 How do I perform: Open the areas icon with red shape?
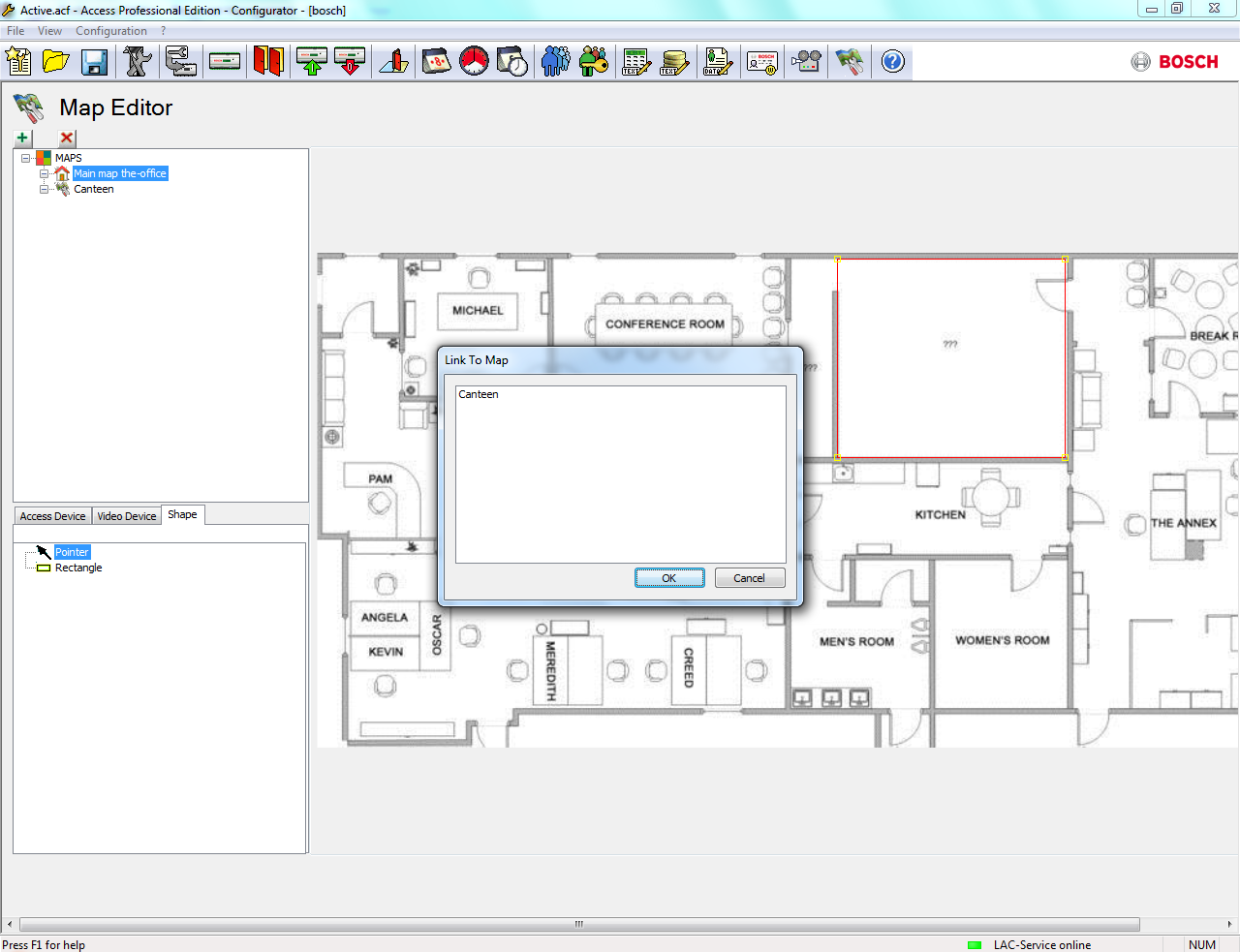(x=393, y=61)
